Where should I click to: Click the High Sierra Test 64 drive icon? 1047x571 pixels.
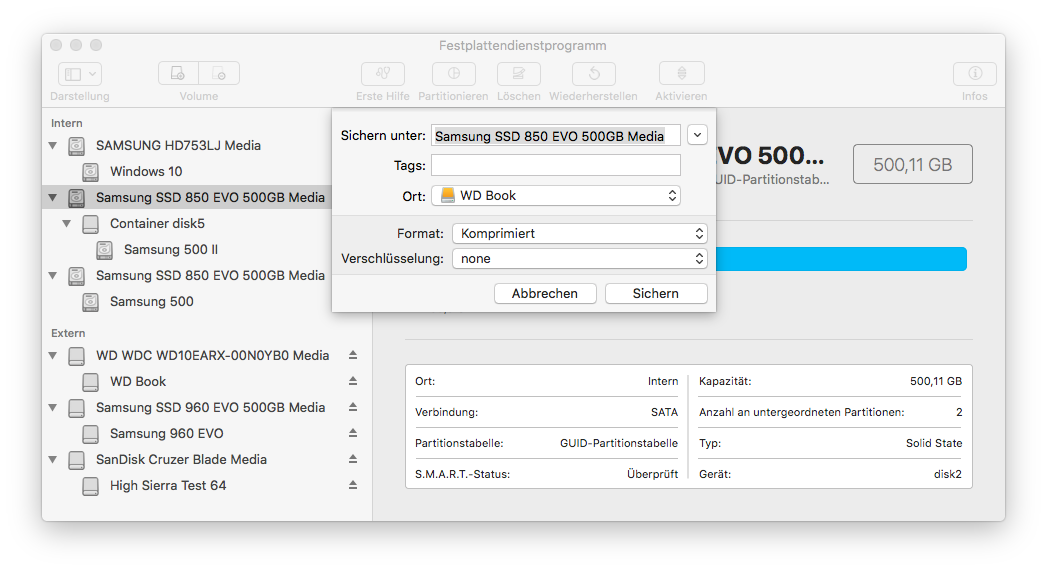point(90,486)
